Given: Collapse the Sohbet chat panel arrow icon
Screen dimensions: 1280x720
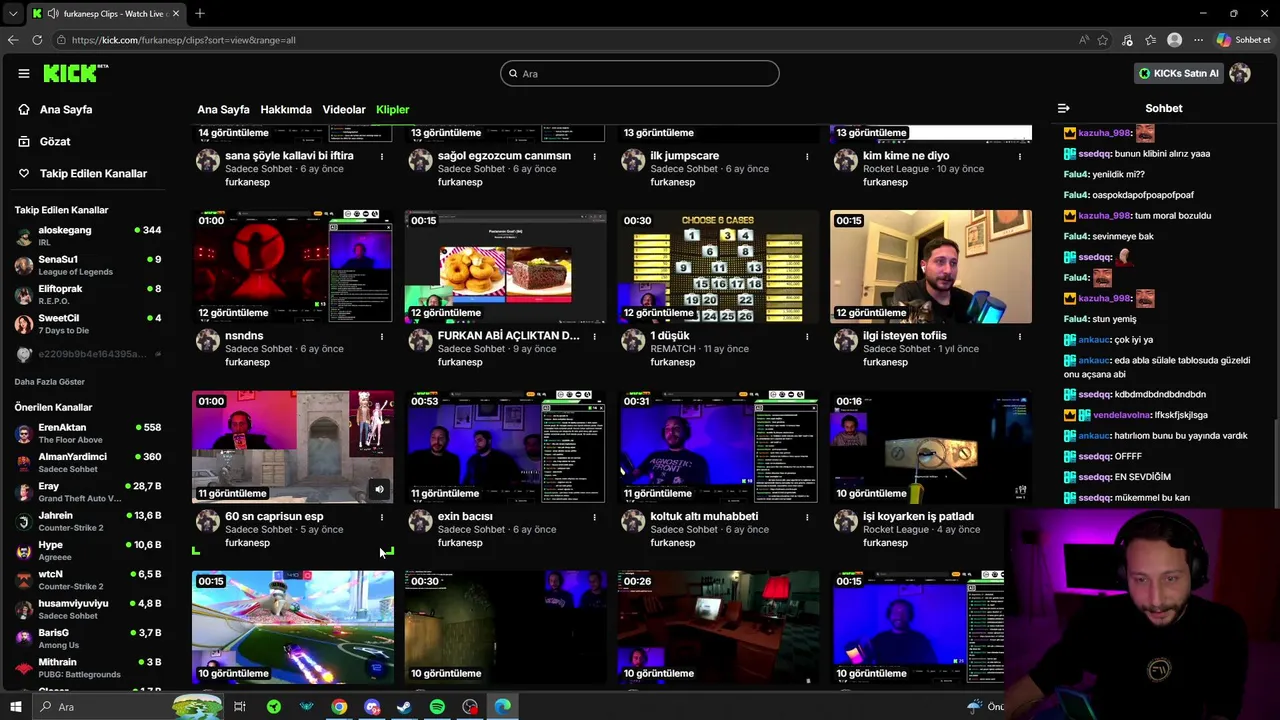Looking at the screenshot, I should pyautogui.click(x=1063, y=108).
